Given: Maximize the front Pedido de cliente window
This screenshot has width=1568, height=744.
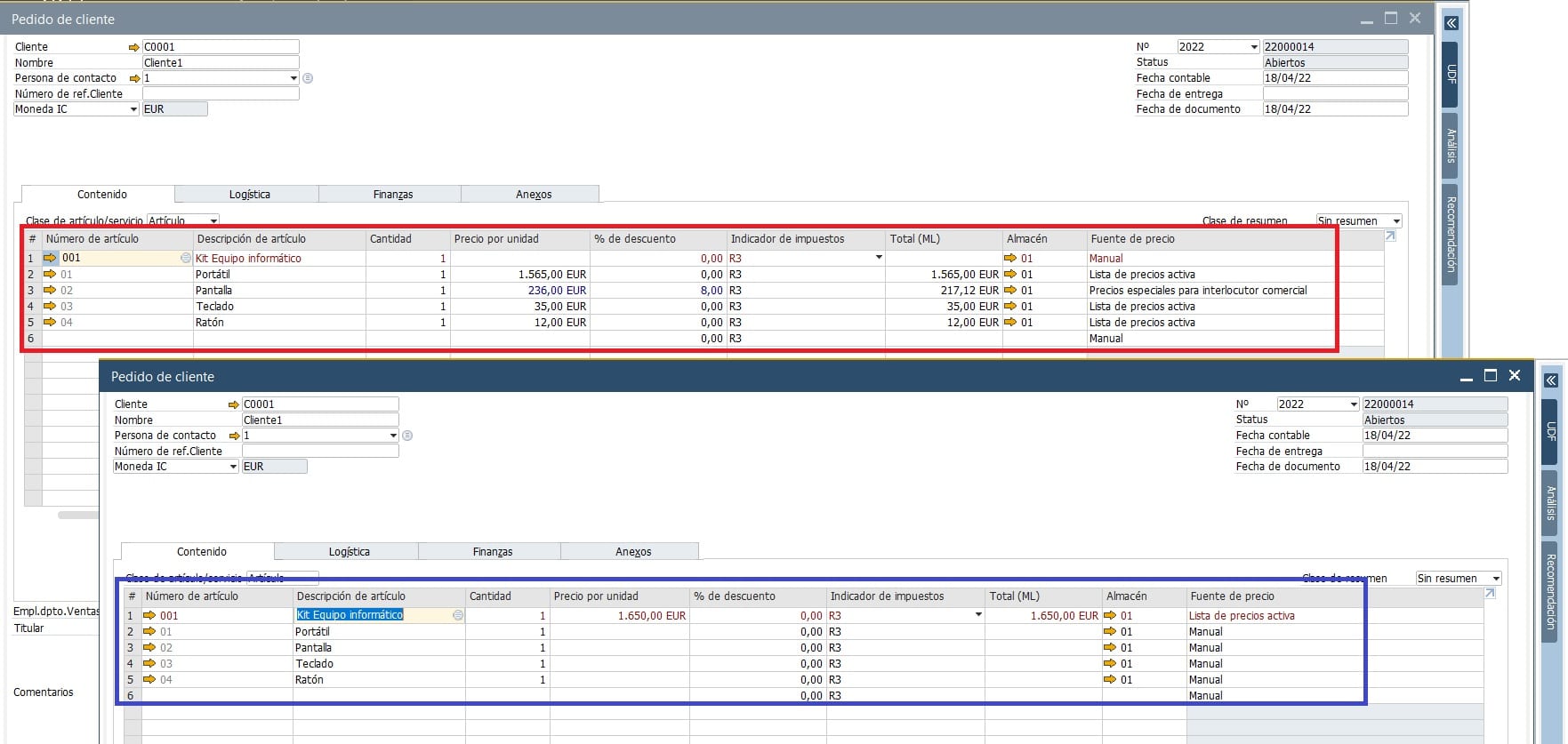Looking at the screenshot, I should (1491, 376).
